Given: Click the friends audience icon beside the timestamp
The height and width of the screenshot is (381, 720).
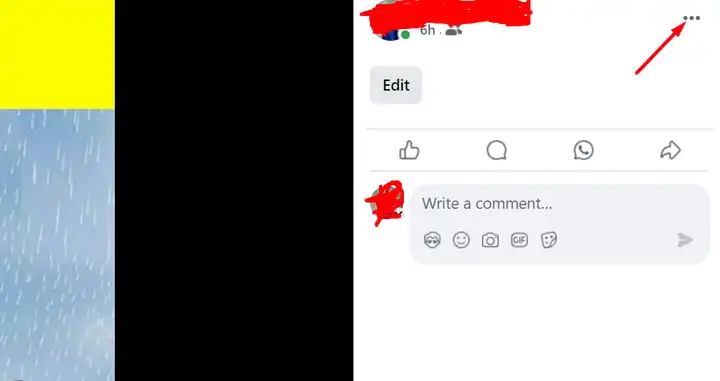Looking at the screenshot, I should [453, 30].
